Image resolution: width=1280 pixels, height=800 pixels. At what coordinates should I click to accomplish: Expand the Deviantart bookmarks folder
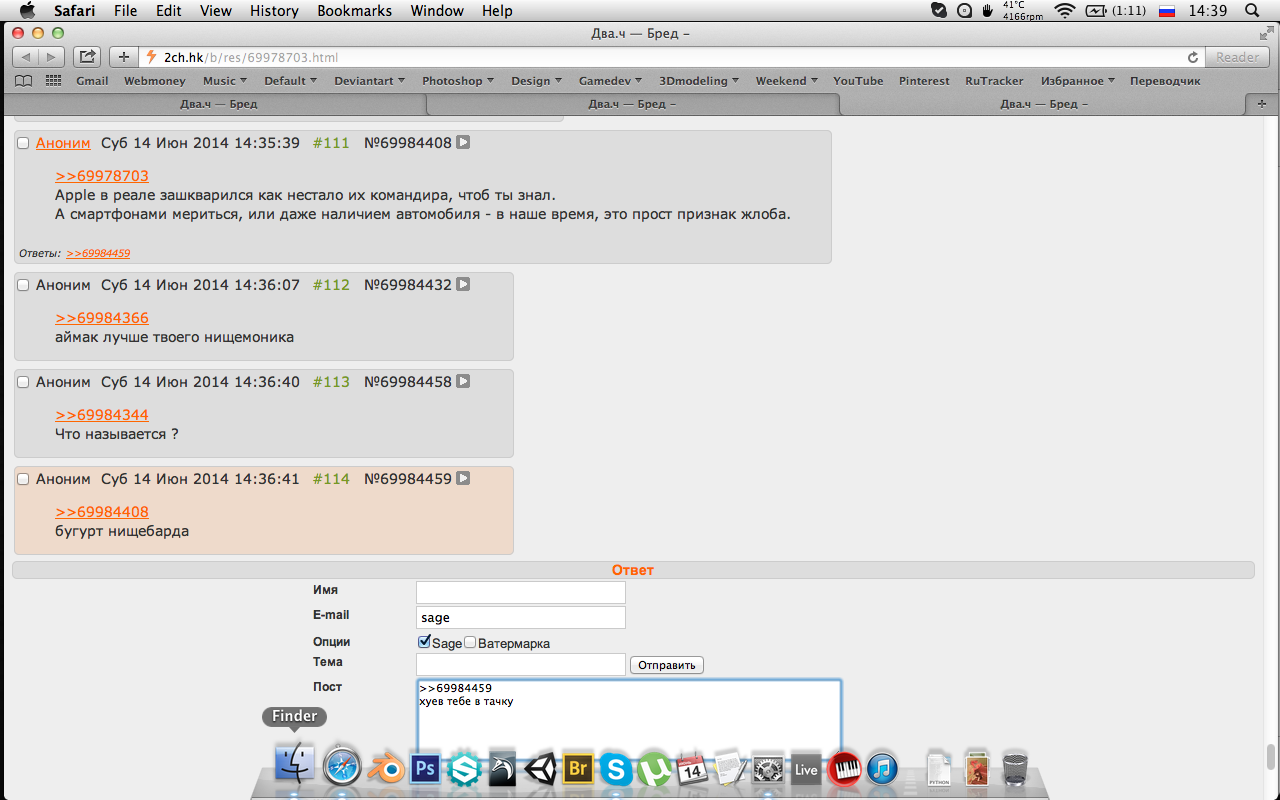click(x=369, y=81)
